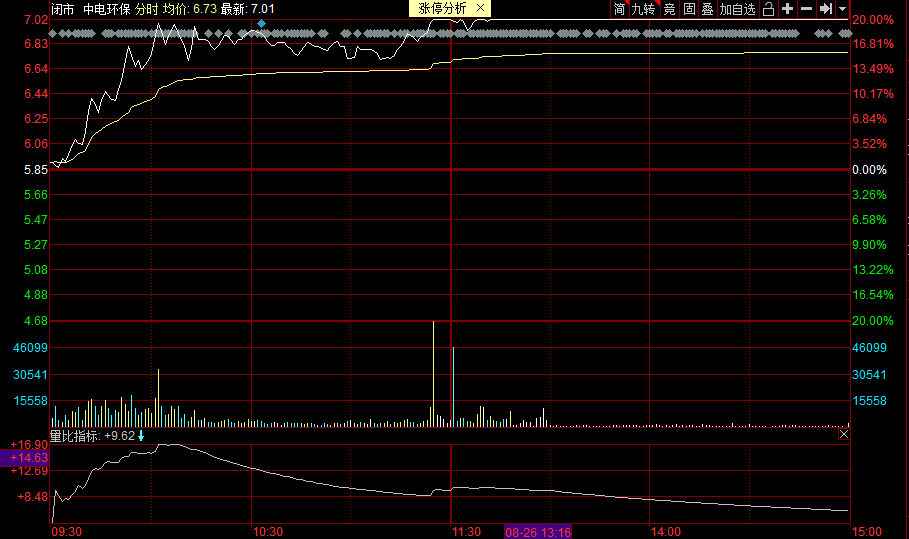Image resolution: width=909 pixels, height=539 pixels.
Task: Click 加自选 to add to watchlist
Action: (737, 9)
